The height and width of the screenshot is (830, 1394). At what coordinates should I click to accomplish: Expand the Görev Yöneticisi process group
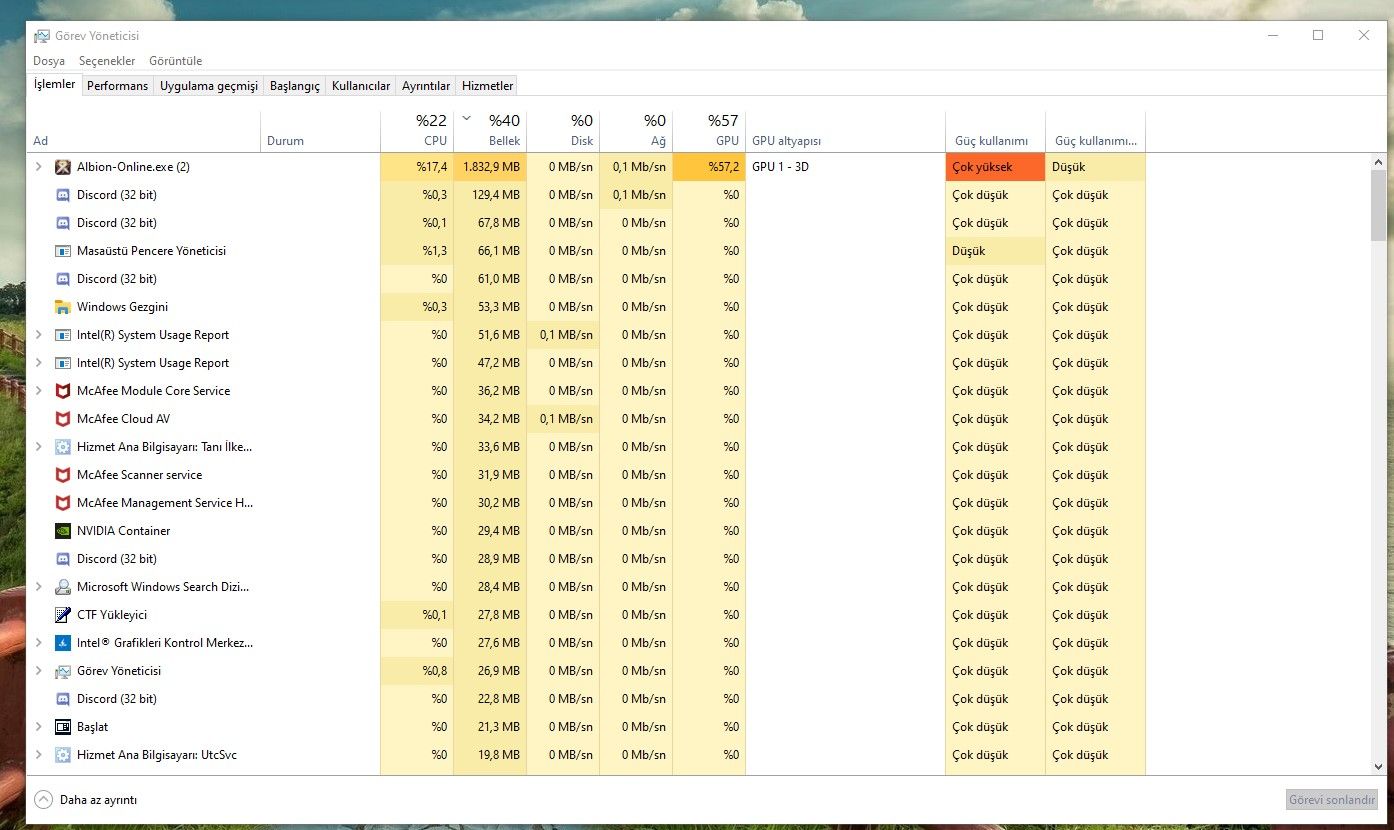(x=39, y=671)
